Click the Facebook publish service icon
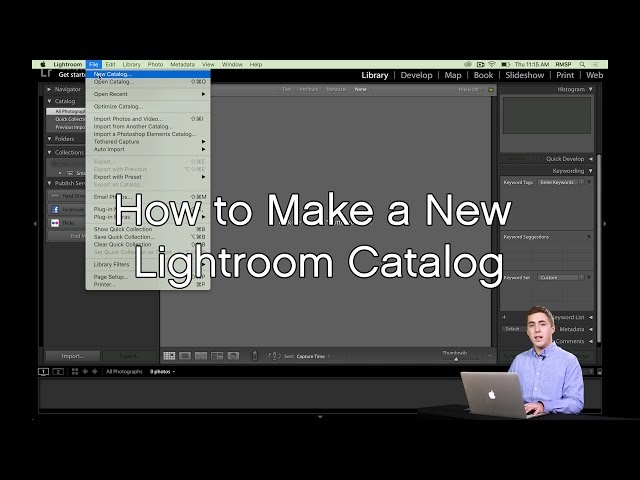 pos(55,209)
